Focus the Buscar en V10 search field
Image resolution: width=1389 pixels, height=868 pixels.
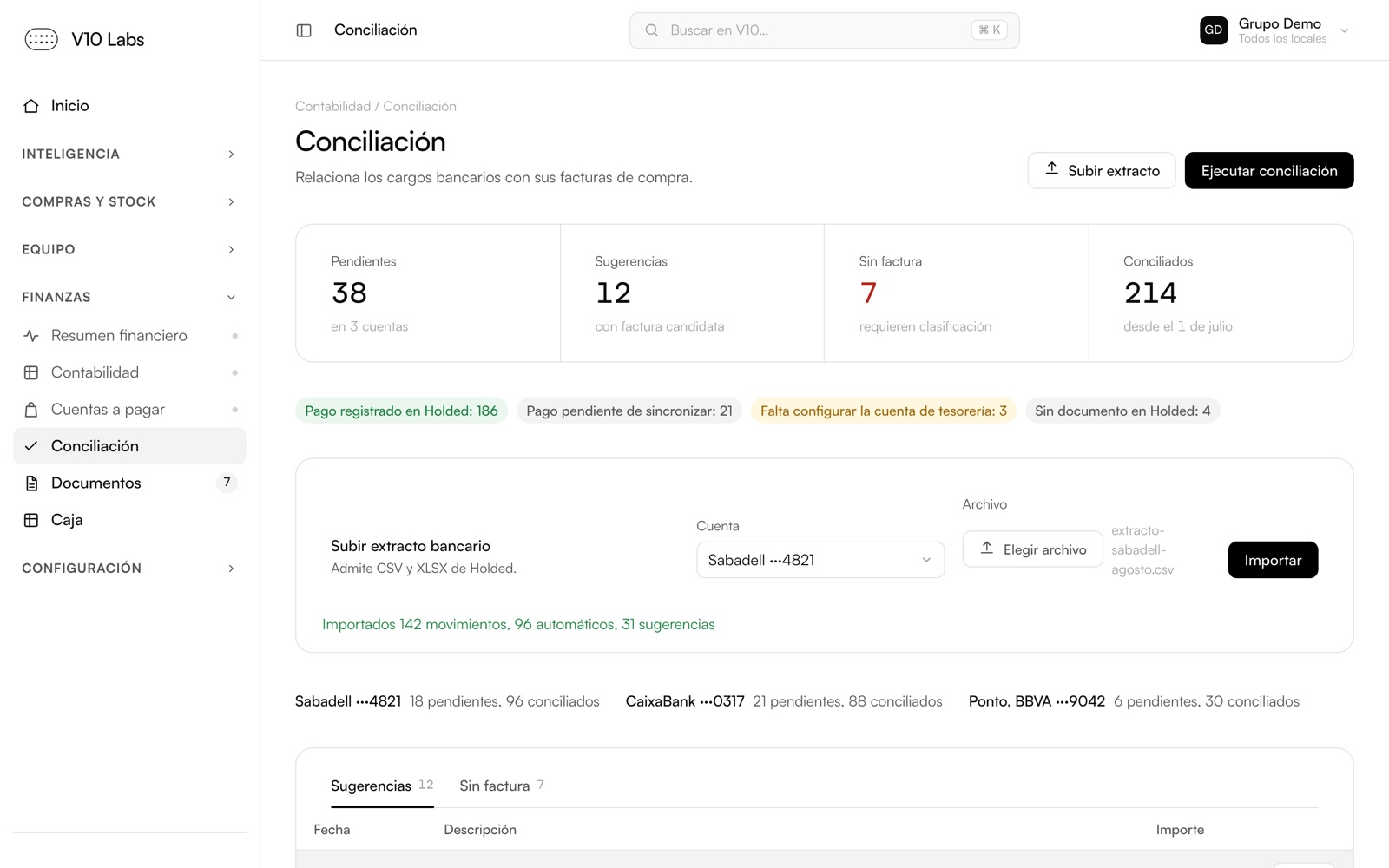(x=825, y=30)
